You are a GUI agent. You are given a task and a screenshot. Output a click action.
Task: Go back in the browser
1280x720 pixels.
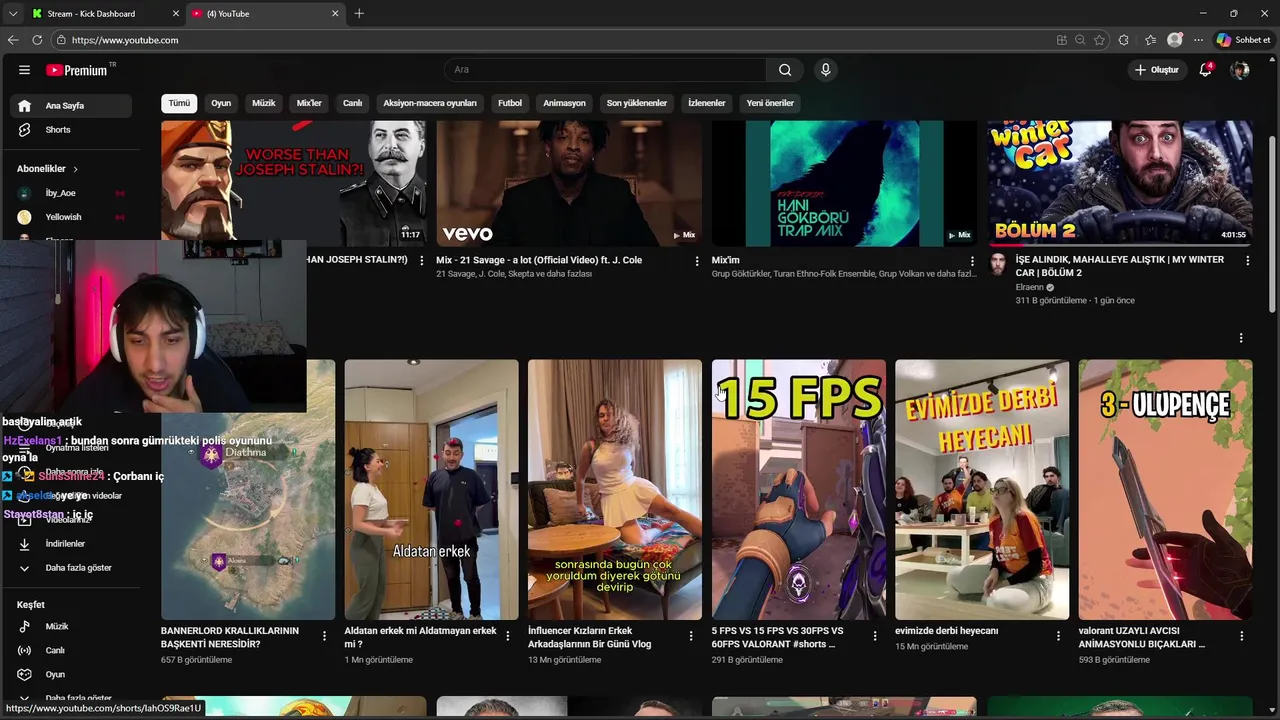[x=13, y=40]
